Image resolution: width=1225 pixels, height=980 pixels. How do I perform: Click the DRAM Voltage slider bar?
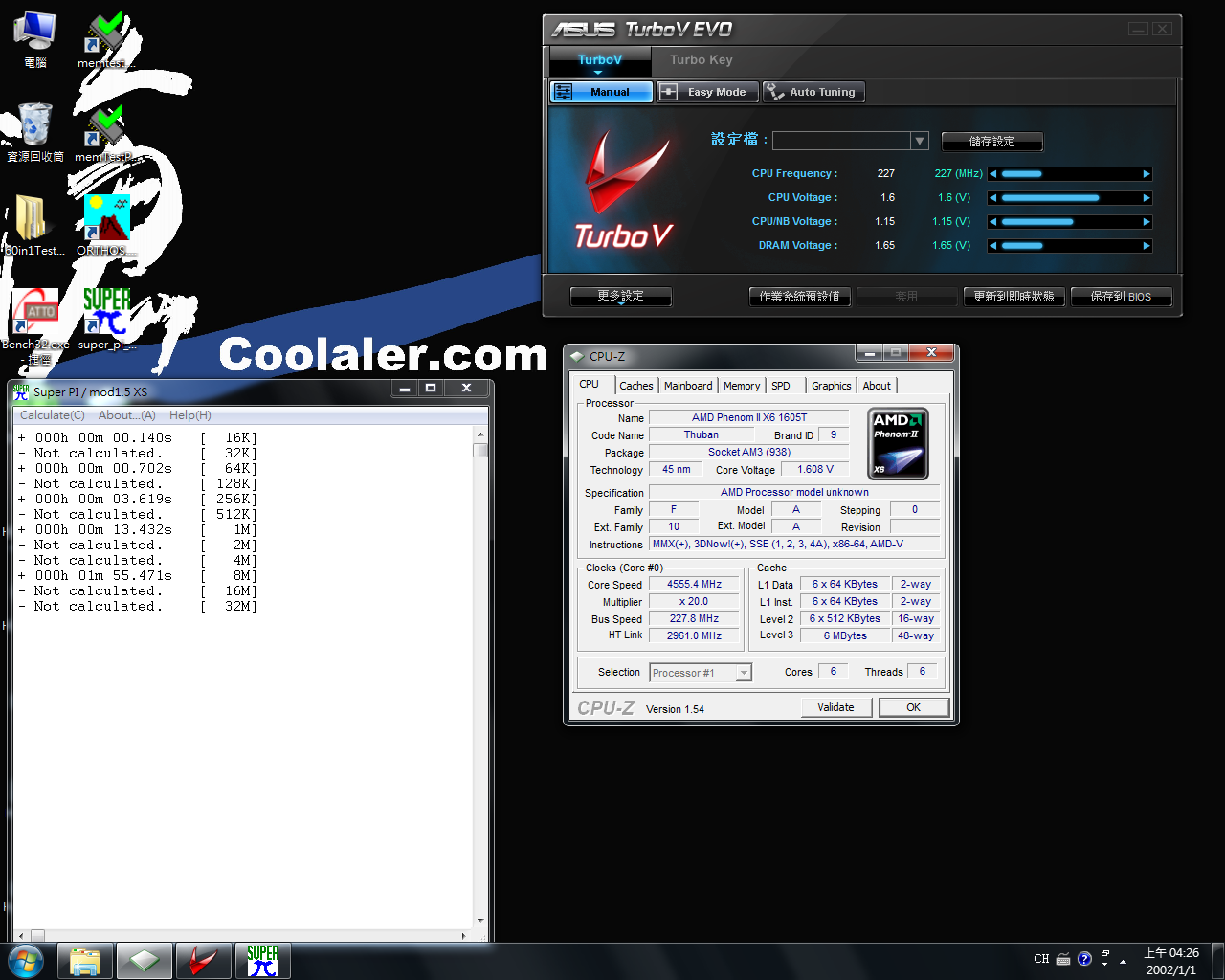coord(1070,246)
